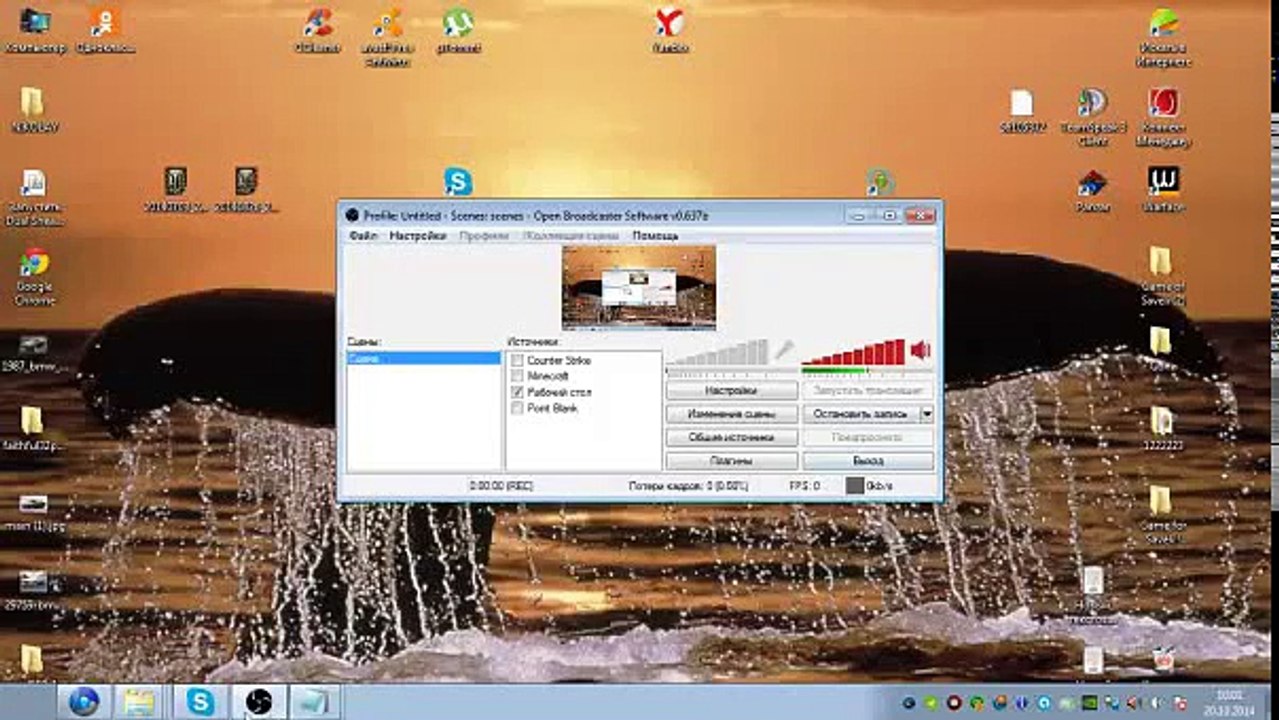Viewport: 1279px width, 720px height.
Task: Enable the Counter Strike source checkbox
Action: point(517,360)
